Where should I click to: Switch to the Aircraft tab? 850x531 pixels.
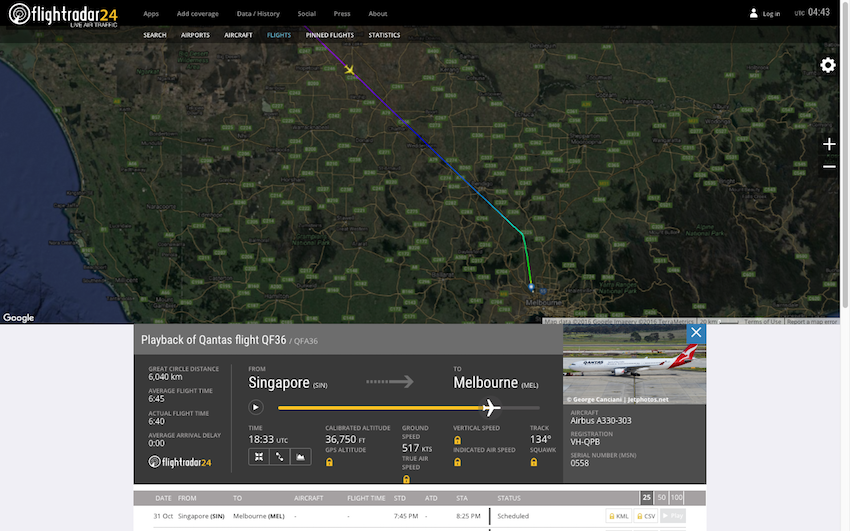[238, 35]
